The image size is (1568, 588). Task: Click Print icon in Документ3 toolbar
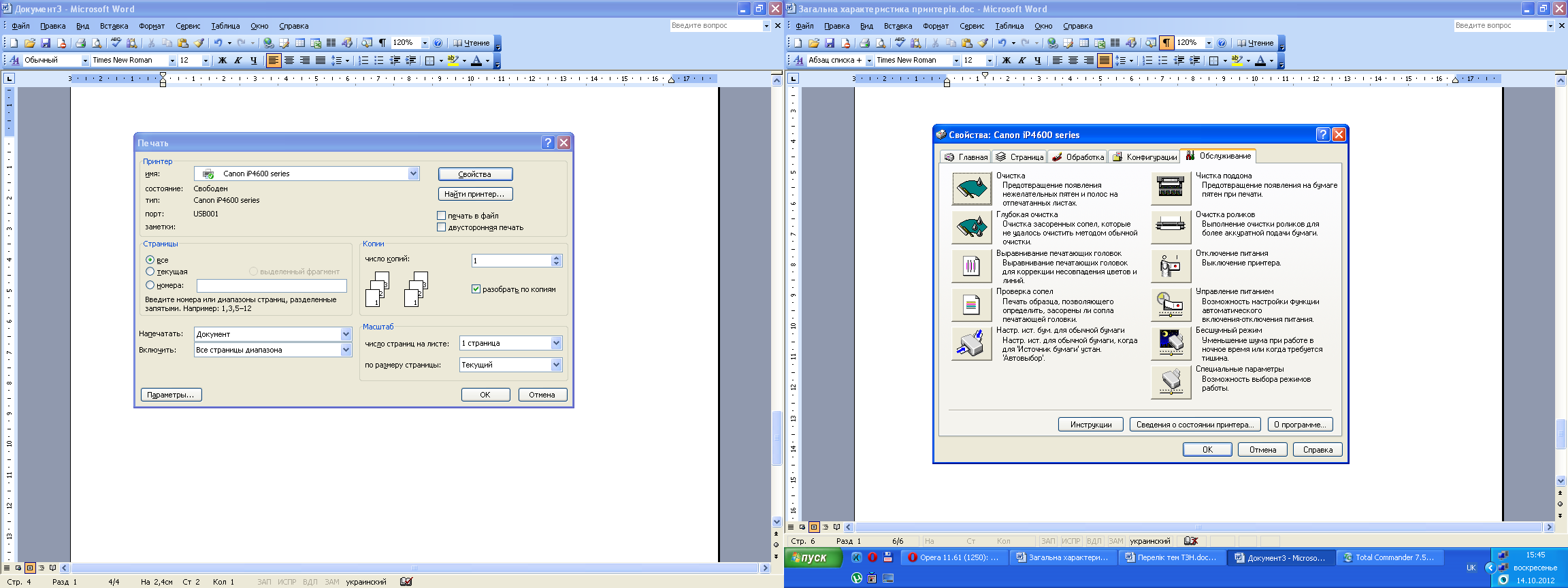(80, 43)
